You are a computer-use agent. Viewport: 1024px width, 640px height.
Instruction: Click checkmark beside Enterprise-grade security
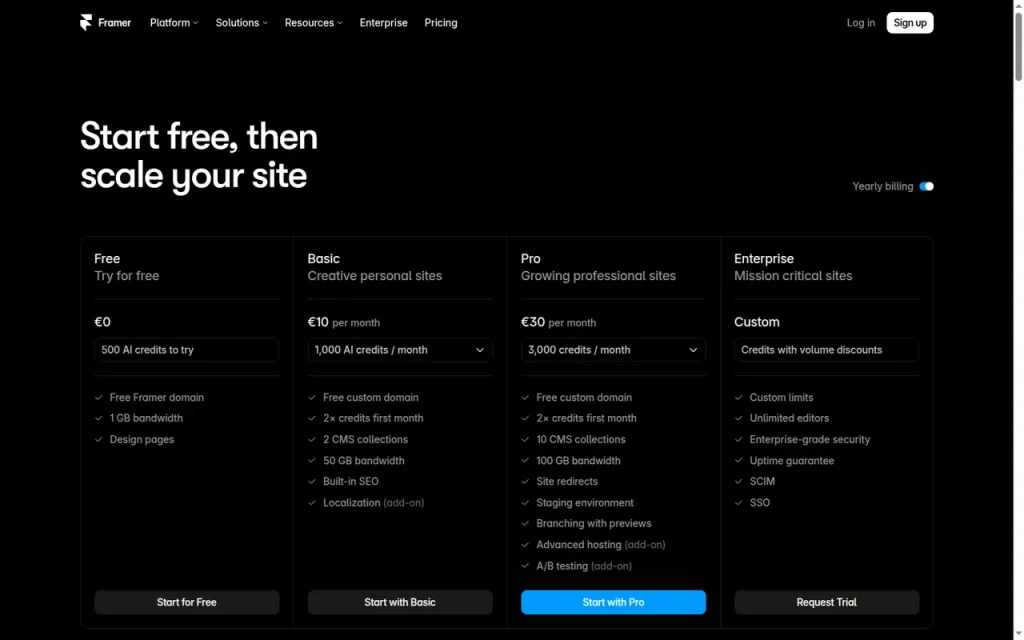(x=739, y=440)
